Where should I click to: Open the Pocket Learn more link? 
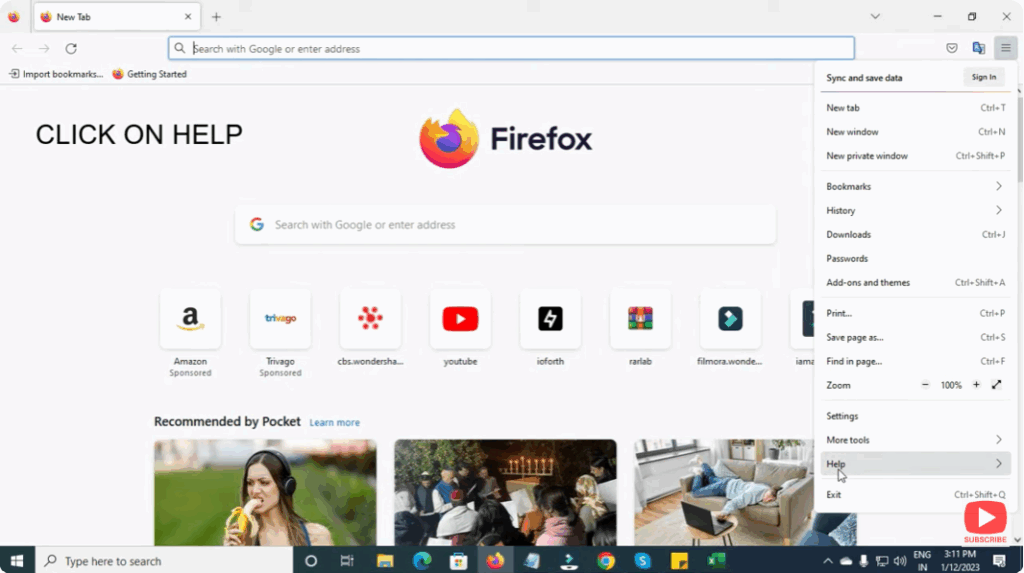pyautogui.click(x=334, y=423)
